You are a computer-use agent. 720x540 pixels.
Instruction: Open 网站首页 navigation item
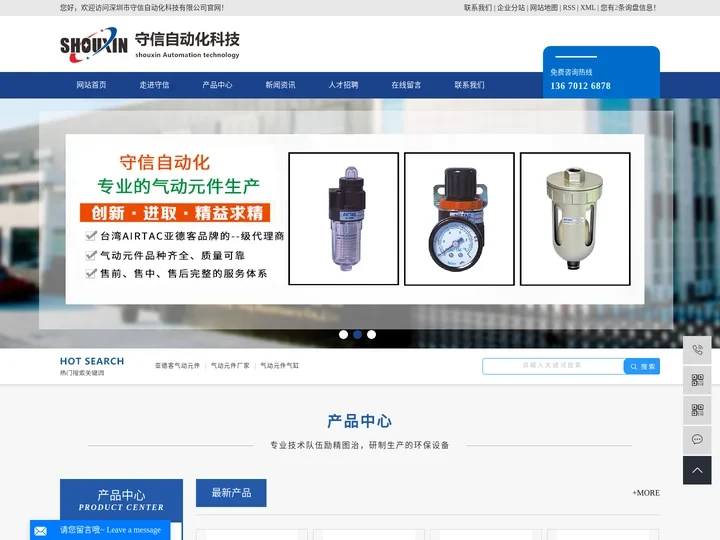91,85
